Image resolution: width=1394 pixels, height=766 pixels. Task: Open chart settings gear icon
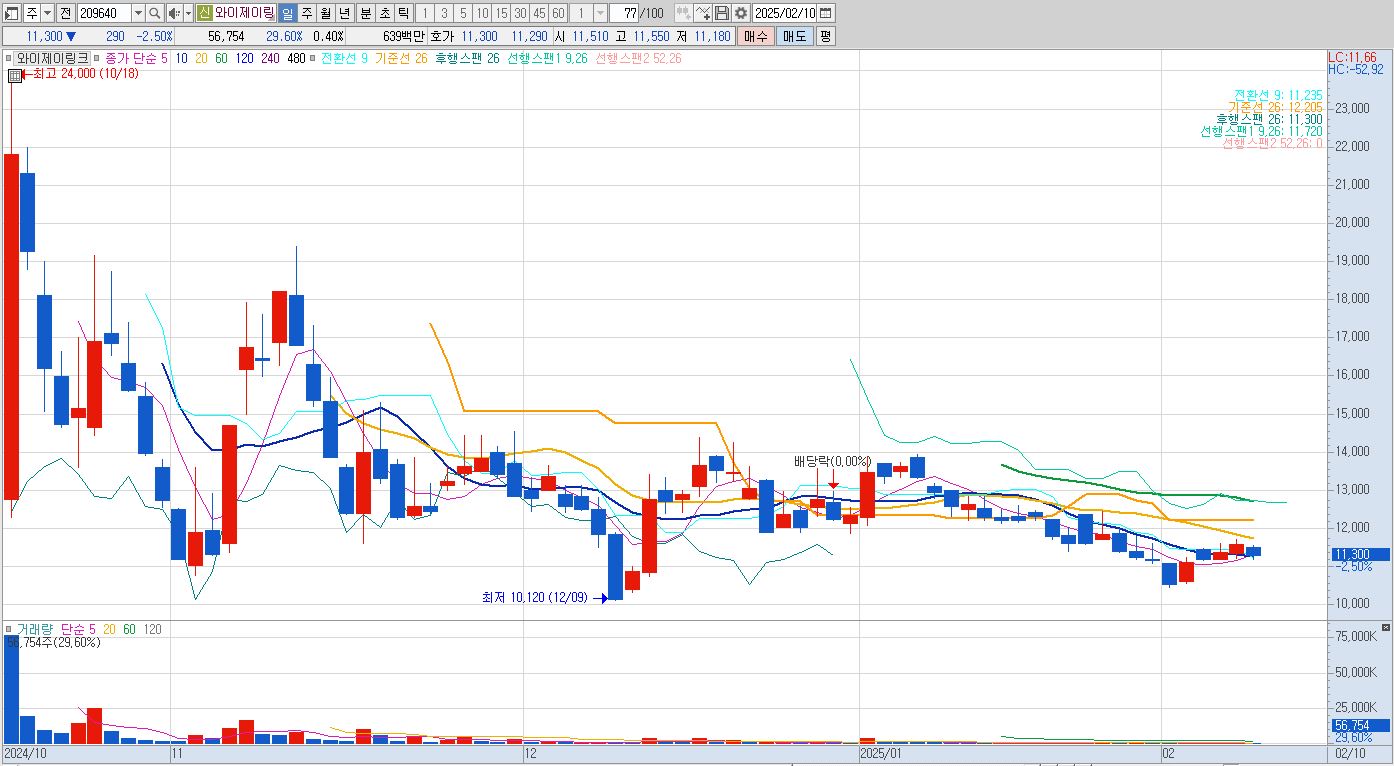[x=740, y=13]
